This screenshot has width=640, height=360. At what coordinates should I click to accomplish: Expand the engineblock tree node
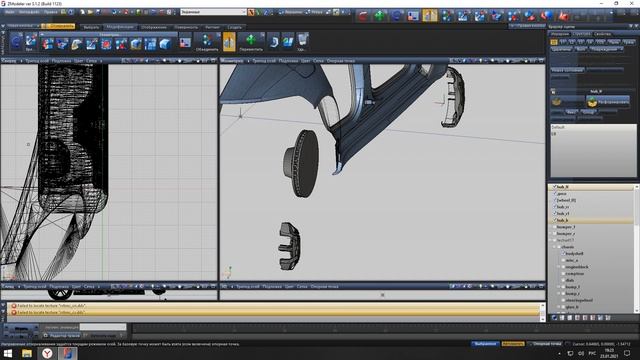(559, 267)
